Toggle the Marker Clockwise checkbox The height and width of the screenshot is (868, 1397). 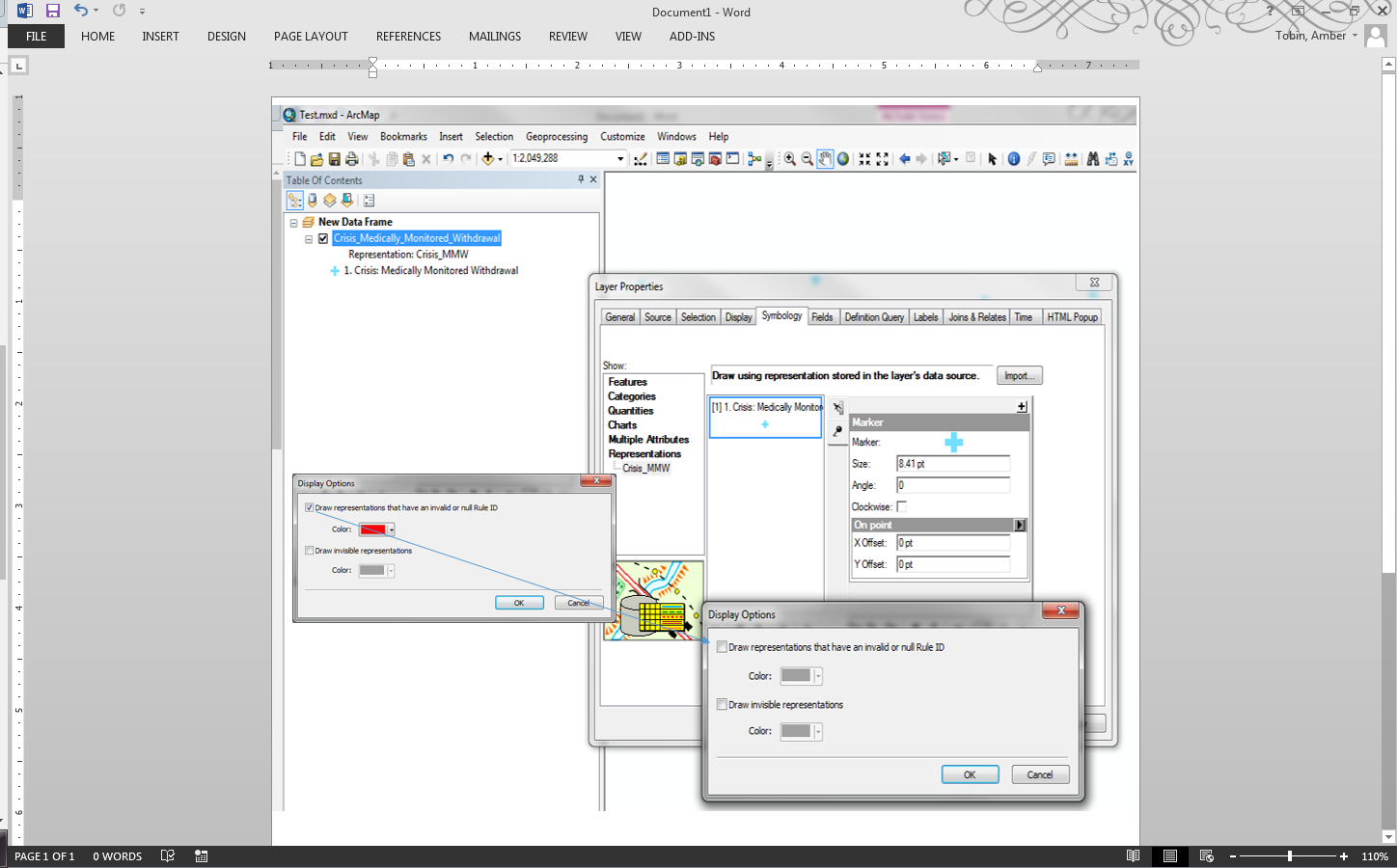point(902,506)
